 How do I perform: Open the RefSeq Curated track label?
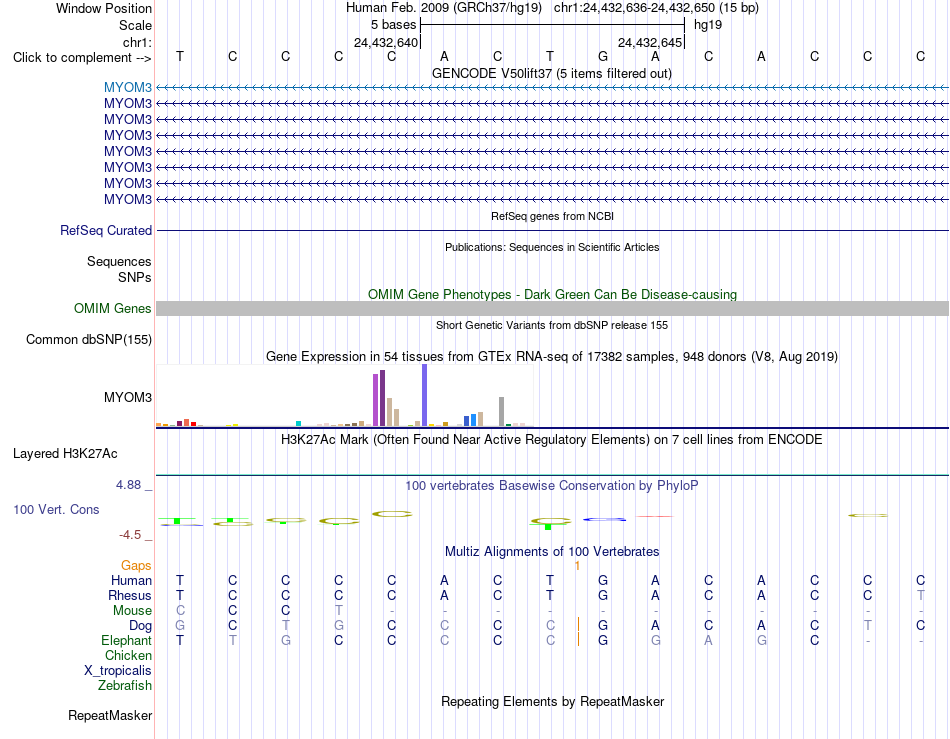(106, 231)
